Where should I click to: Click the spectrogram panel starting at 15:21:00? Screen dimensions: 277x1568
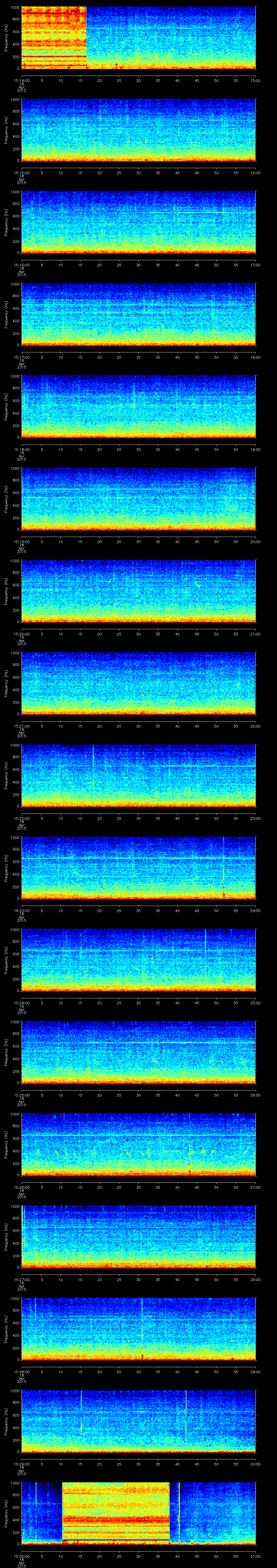[x=139, y=683]
